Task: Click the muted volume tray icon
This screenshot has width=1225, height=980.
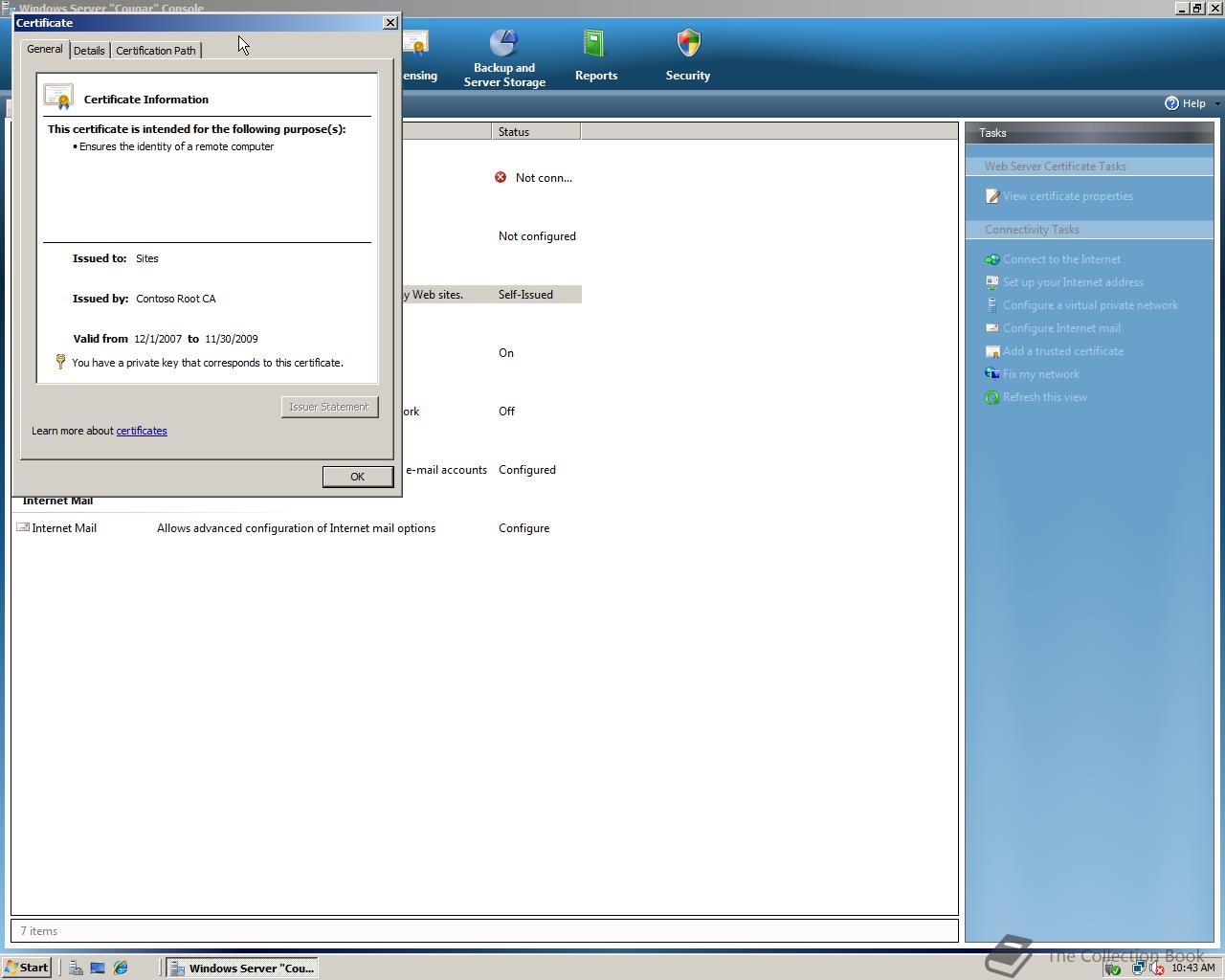Action: pos(1157,969)
